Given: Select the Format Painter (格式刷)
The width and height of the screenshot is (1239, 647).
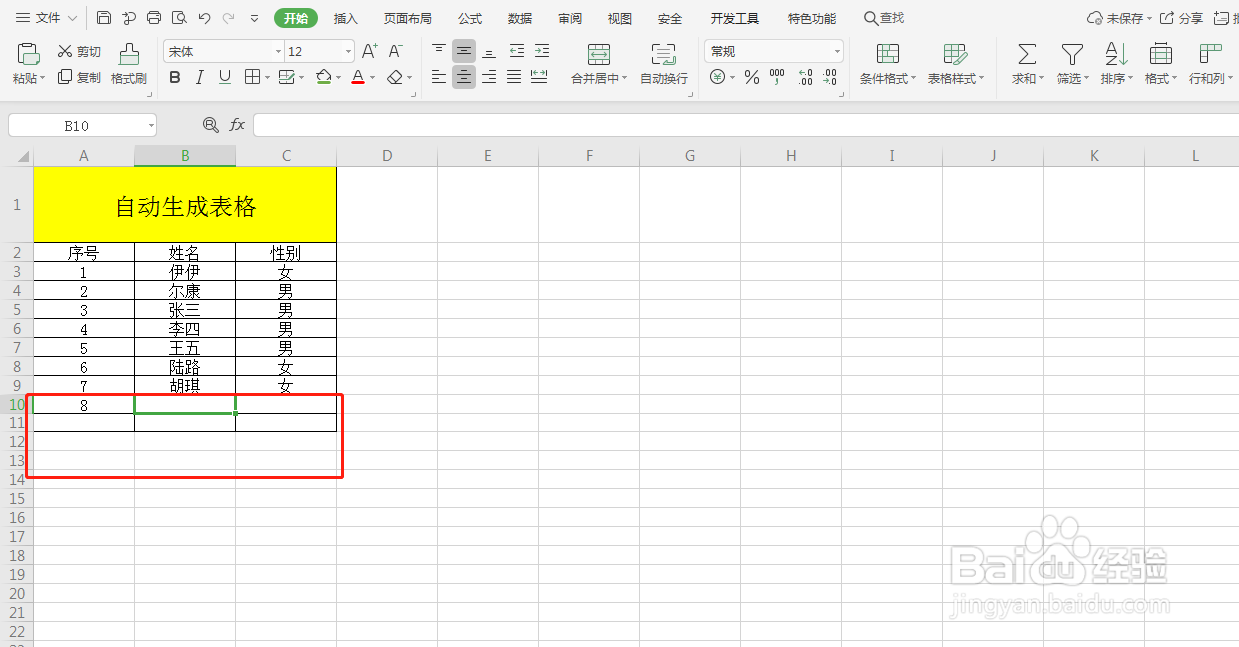Looking at the screenshot, I should coord(129,64).
